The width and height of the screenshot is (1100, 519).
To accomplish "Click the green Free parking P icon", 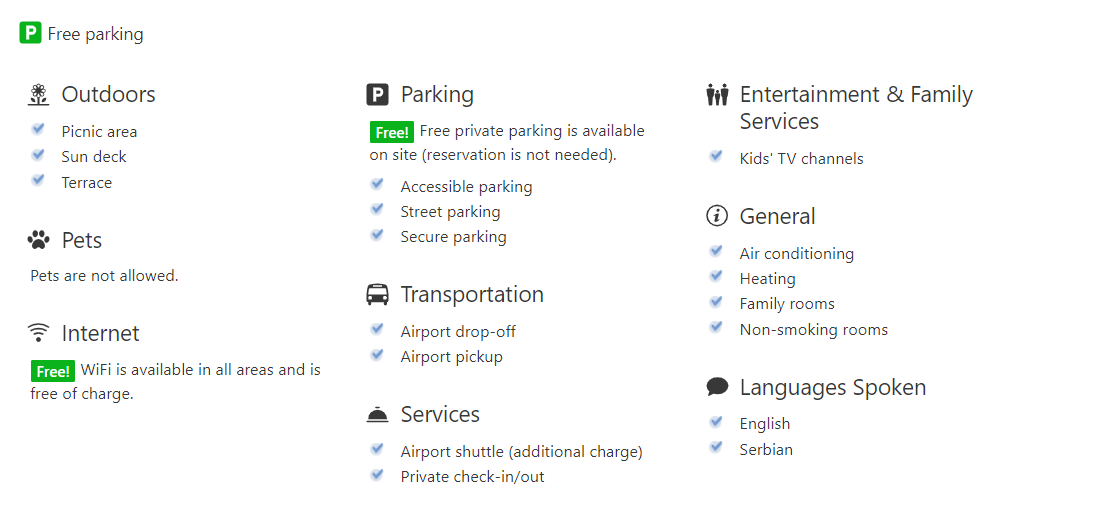I will click(x=31, y=33).
